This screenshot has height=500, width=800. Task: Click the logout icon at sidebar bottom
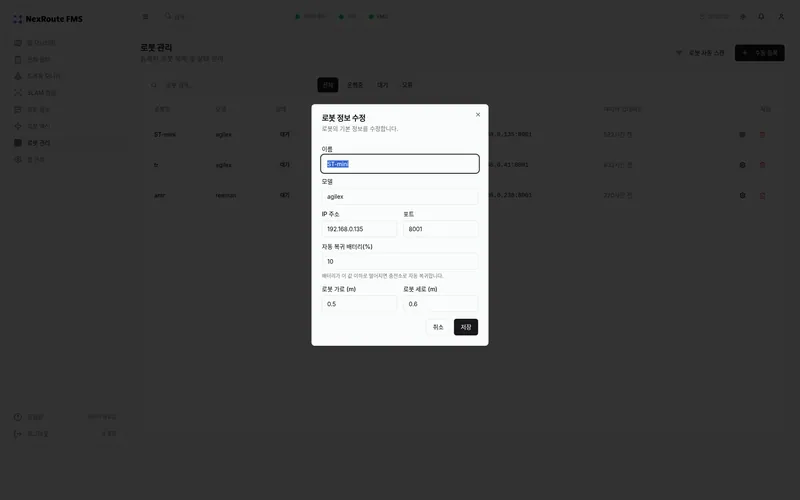pos(18,434)
